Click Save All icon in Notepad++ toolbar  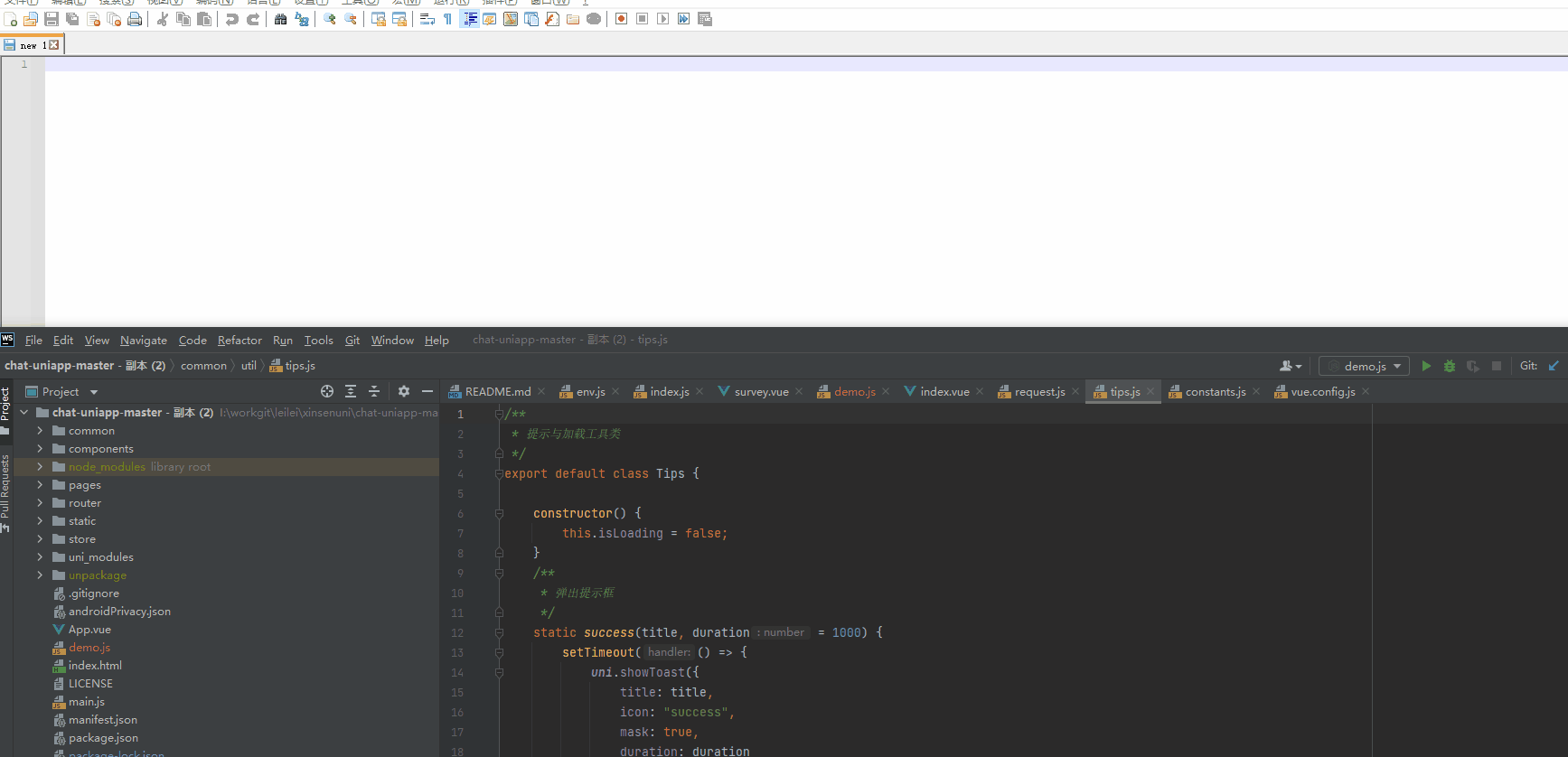click(x=72, y=19)
